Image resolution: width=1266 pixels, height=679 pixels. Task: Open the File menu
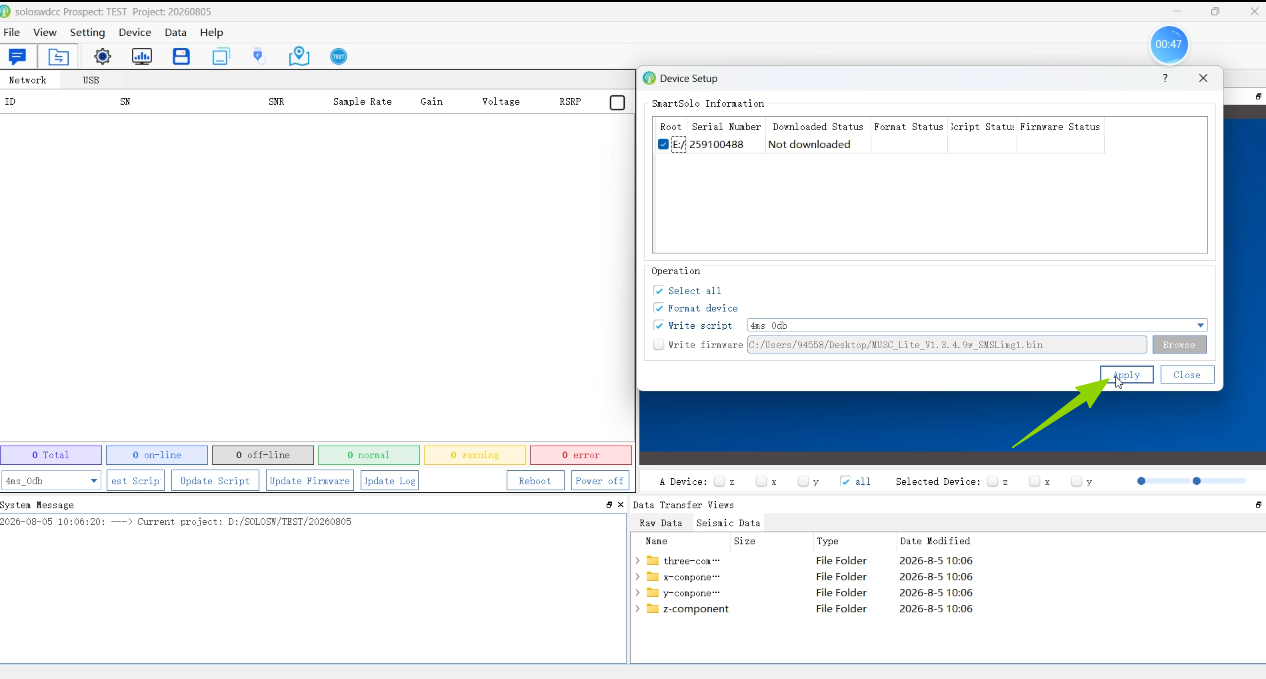pyautogui.click(x=12, y=32)
